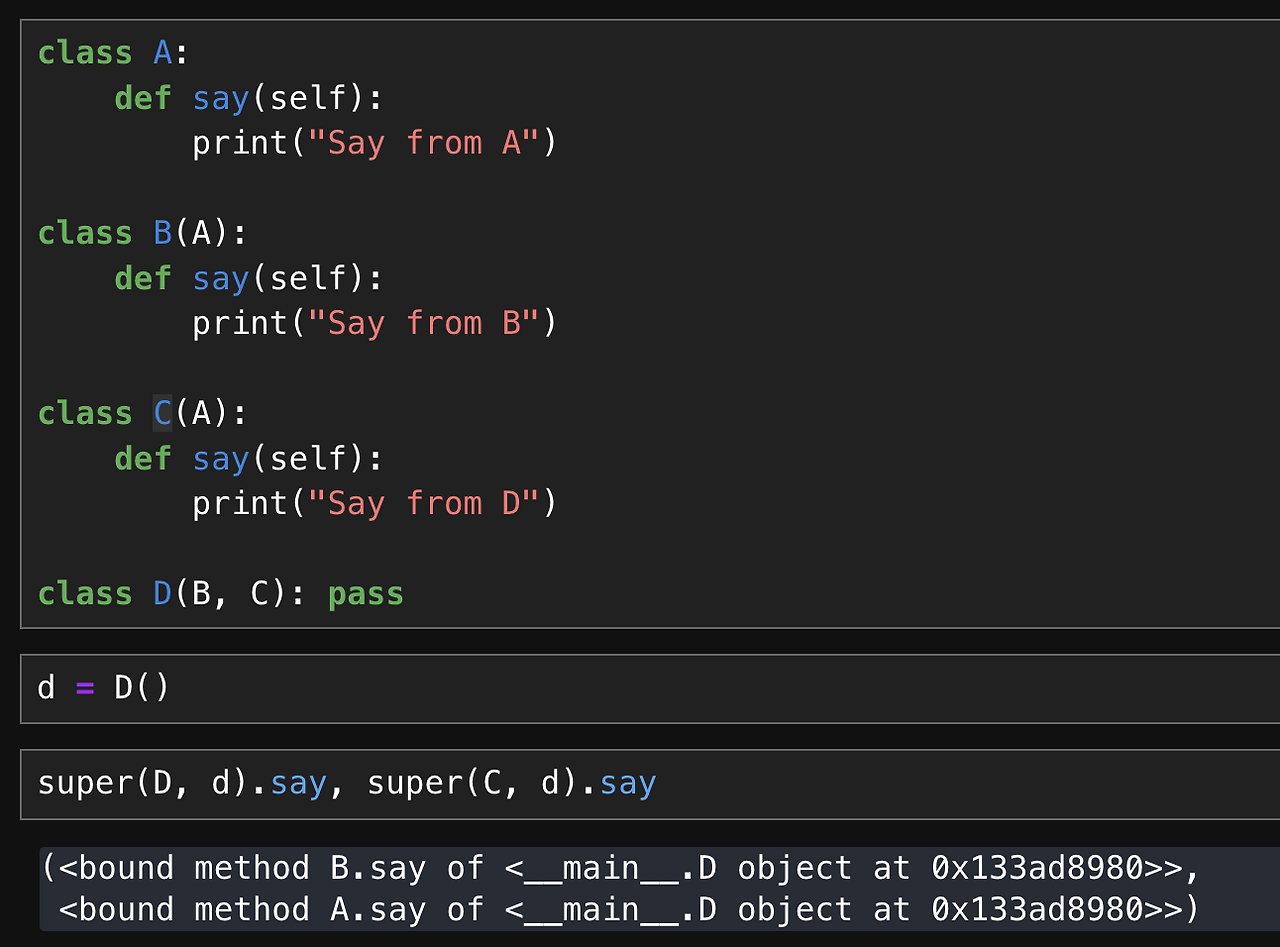
Task: Click the highlighted class name C
Action: point(161,412)
